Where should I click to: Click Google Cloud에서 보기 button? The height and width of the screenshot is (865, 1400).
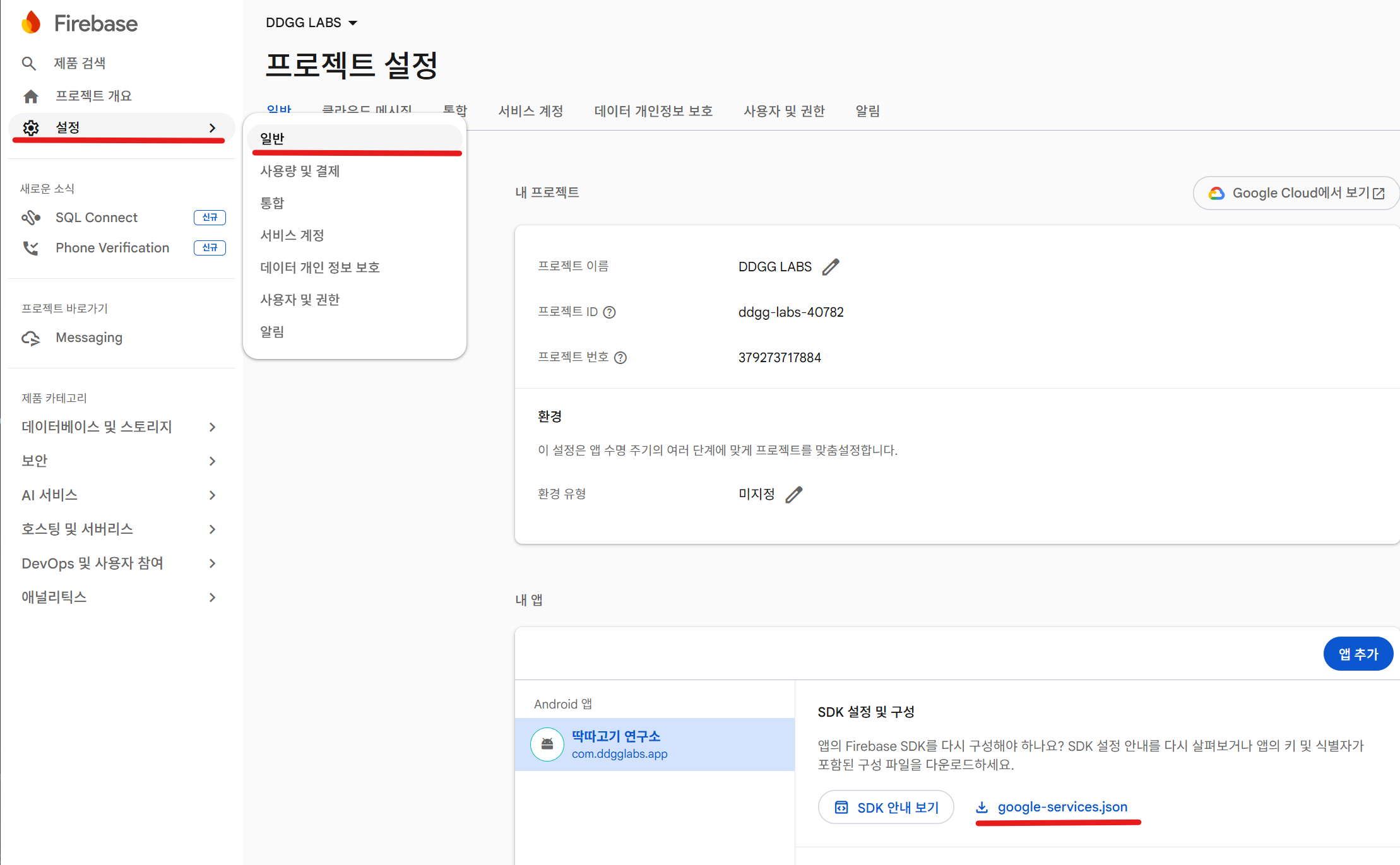tap(1296, 193)
